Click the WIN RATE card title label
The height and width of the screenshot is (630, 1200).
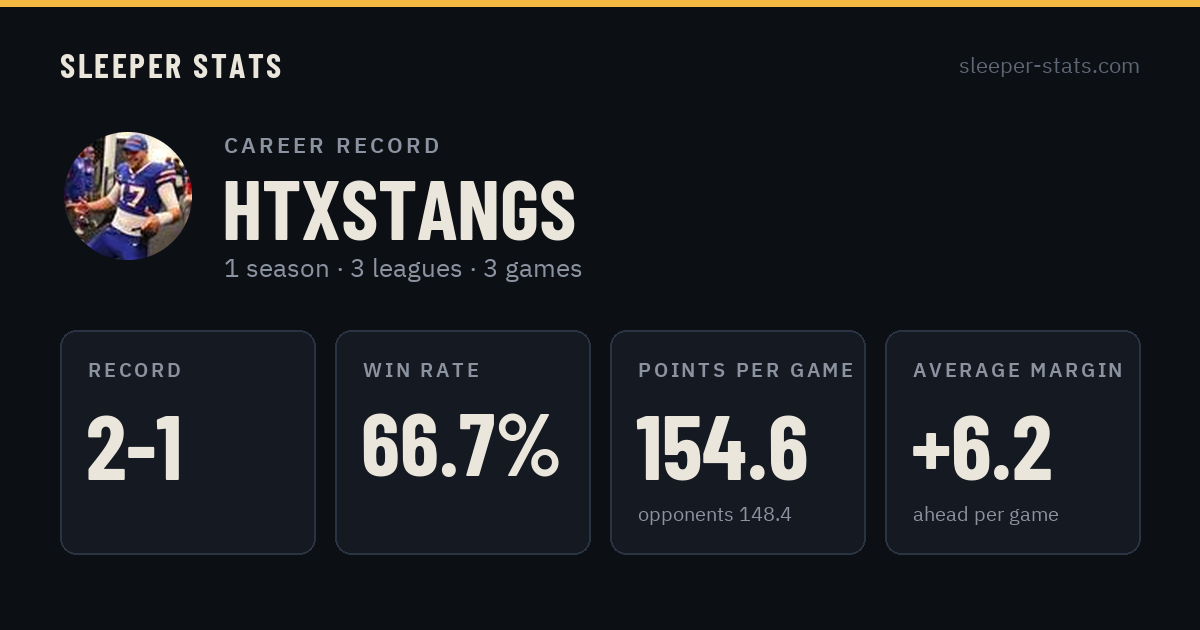point(422,370)
